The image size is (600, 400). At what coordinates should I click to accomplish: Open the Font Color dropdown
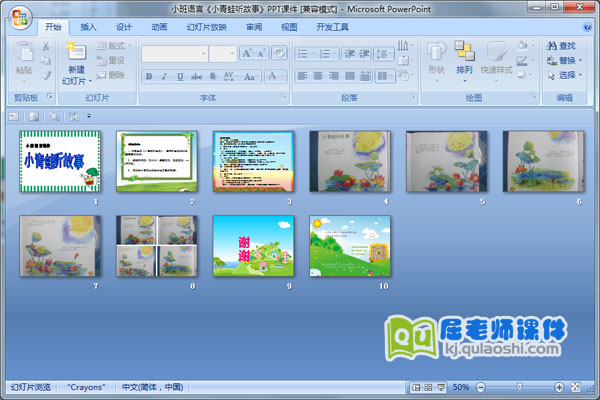point(276,76)
